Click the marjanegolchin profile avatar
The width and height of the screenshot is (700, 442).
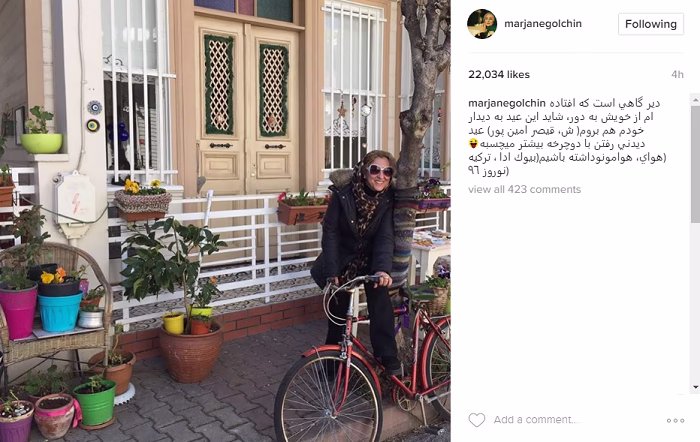pyautogui.click(x=482, y=24)
